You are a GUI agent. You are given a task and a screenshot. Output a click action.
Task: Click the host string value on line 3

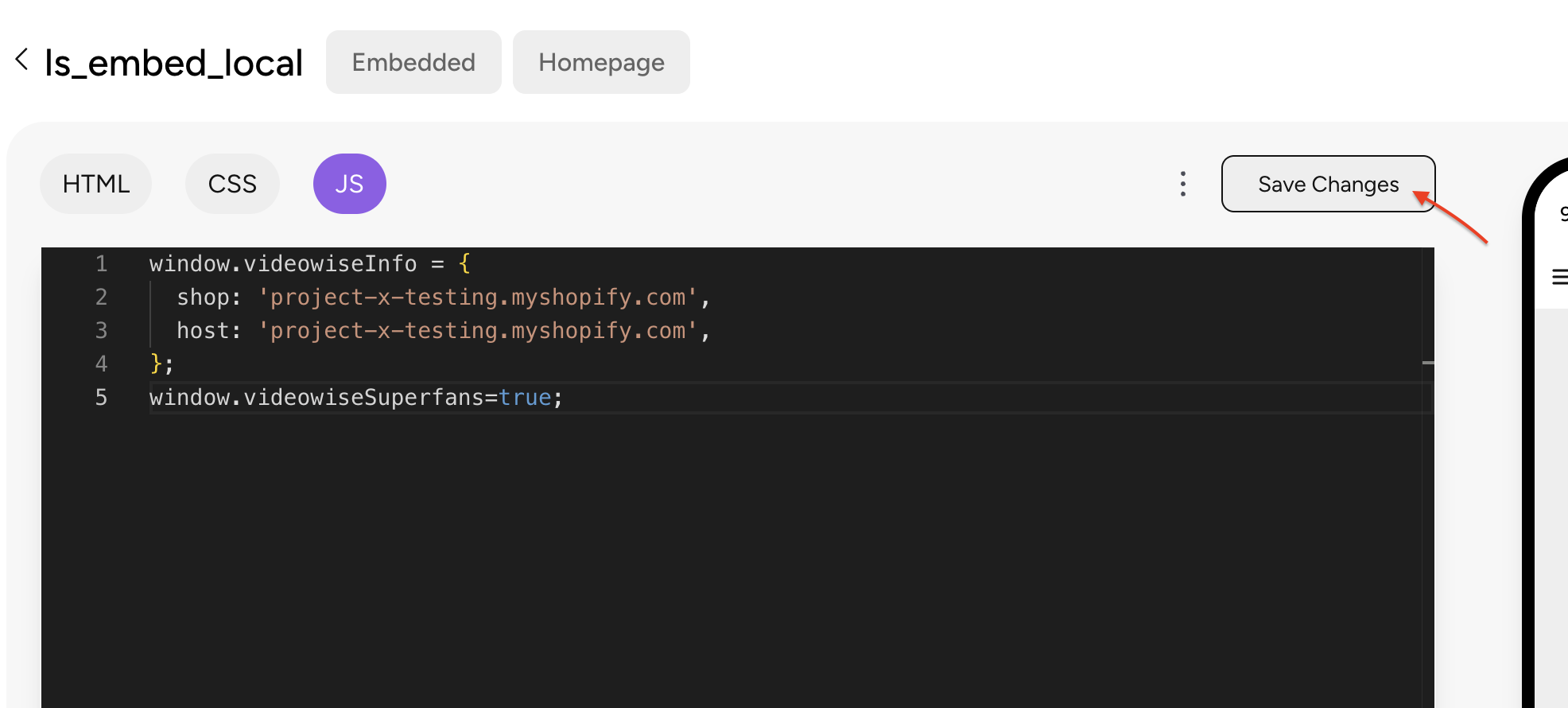pyautogui.click(x=477, y=330)
